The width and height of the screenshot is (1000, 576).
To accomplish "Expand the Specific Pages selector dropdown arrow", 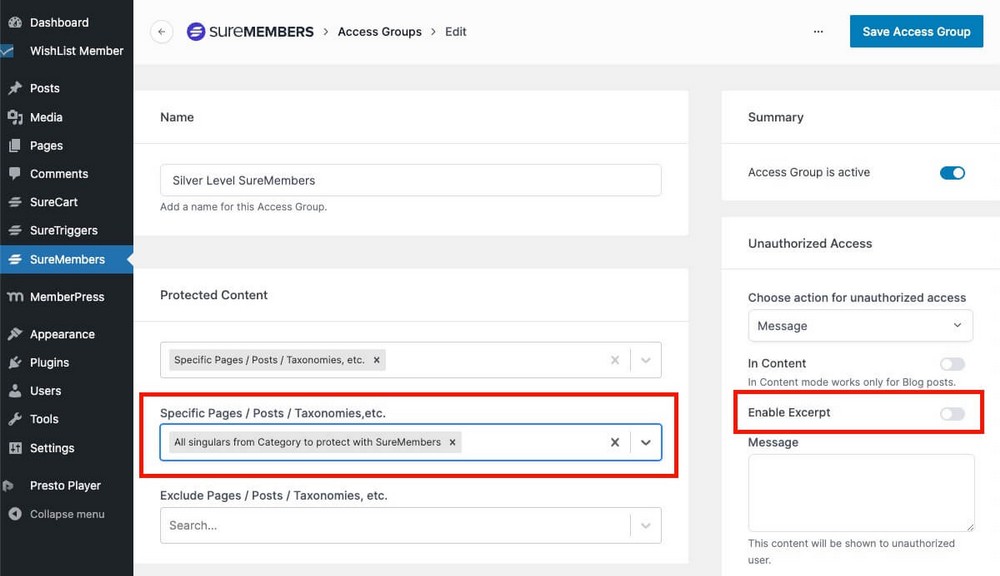I will (x=645, y=442).
